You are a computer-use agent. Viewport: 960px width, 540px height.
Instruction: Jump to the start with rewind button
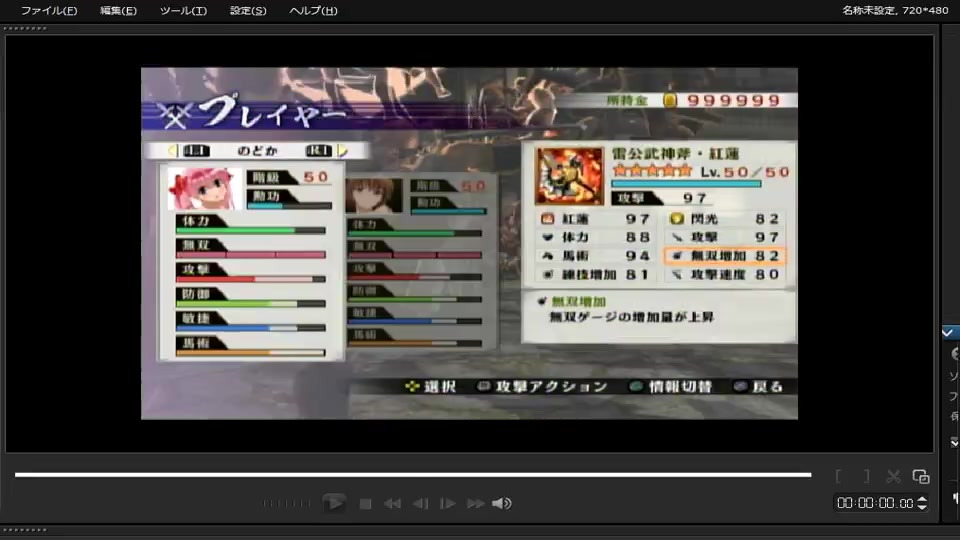coord(392,503)
